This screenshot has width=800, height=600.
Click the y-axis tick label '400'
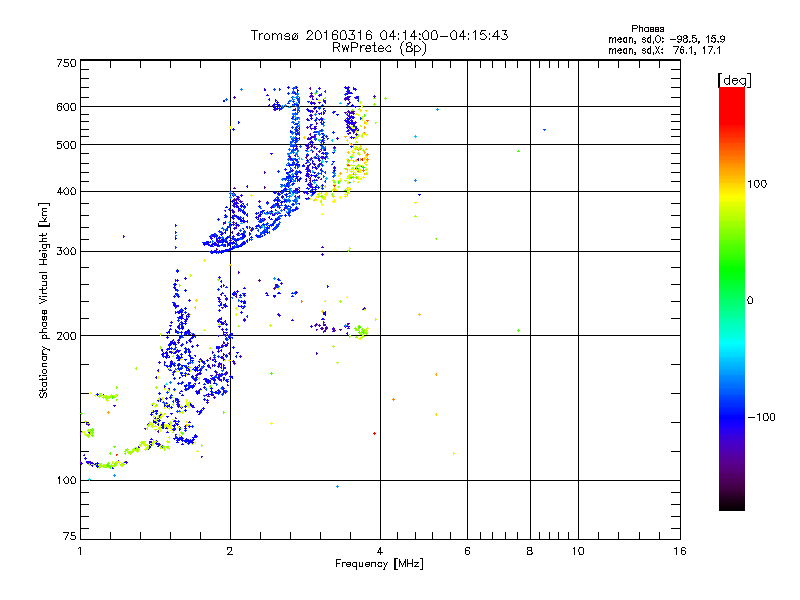66,192
